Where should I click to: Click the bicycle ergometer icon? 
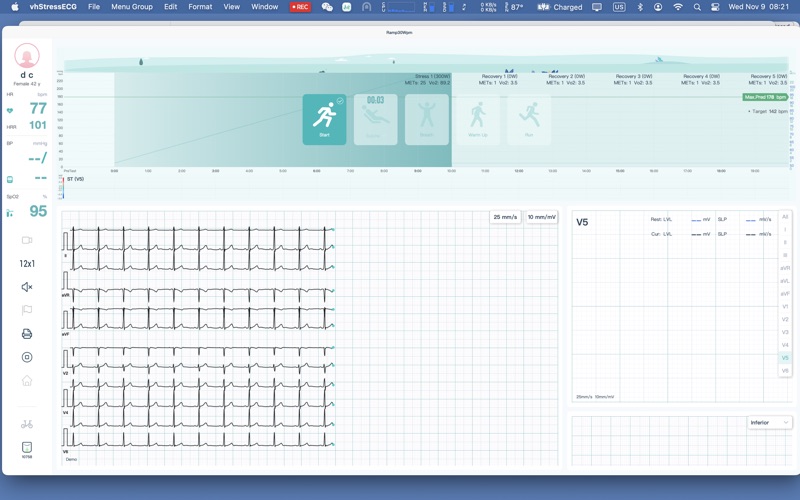pos(27,424)
